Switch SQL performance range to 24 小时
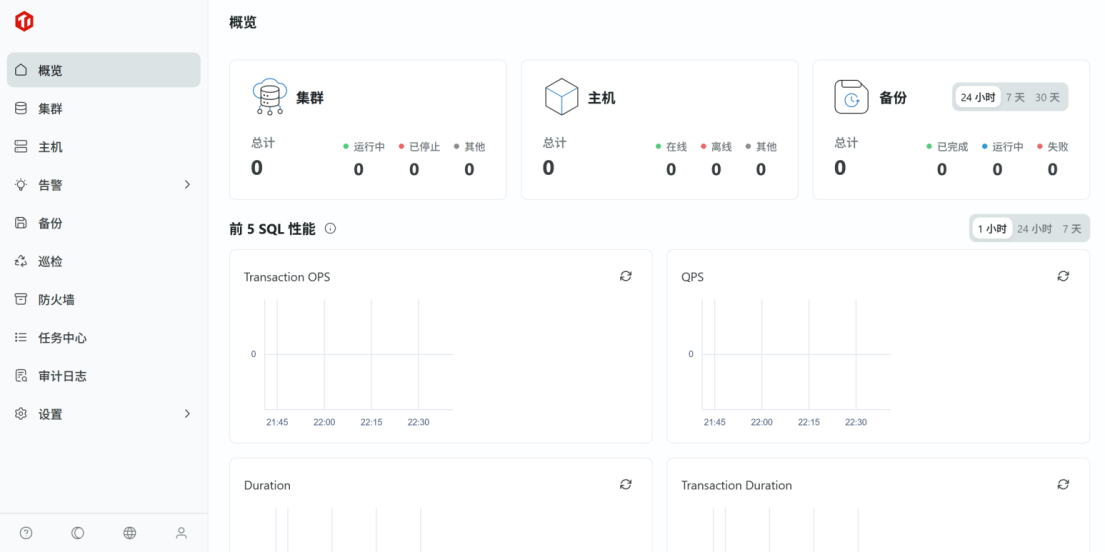Image resolution: width=1105 pixels, height=552 pixels. pos(1034,229)
